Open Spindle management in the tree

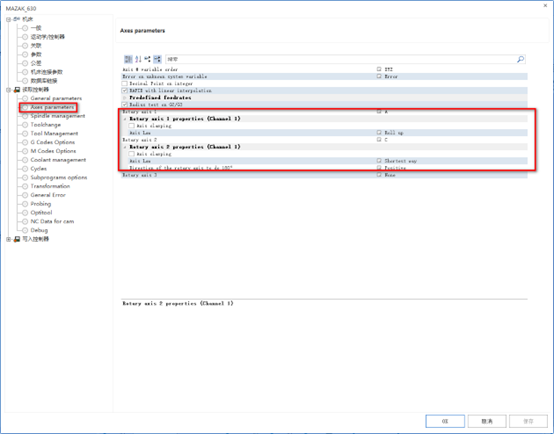pos(58,116)
